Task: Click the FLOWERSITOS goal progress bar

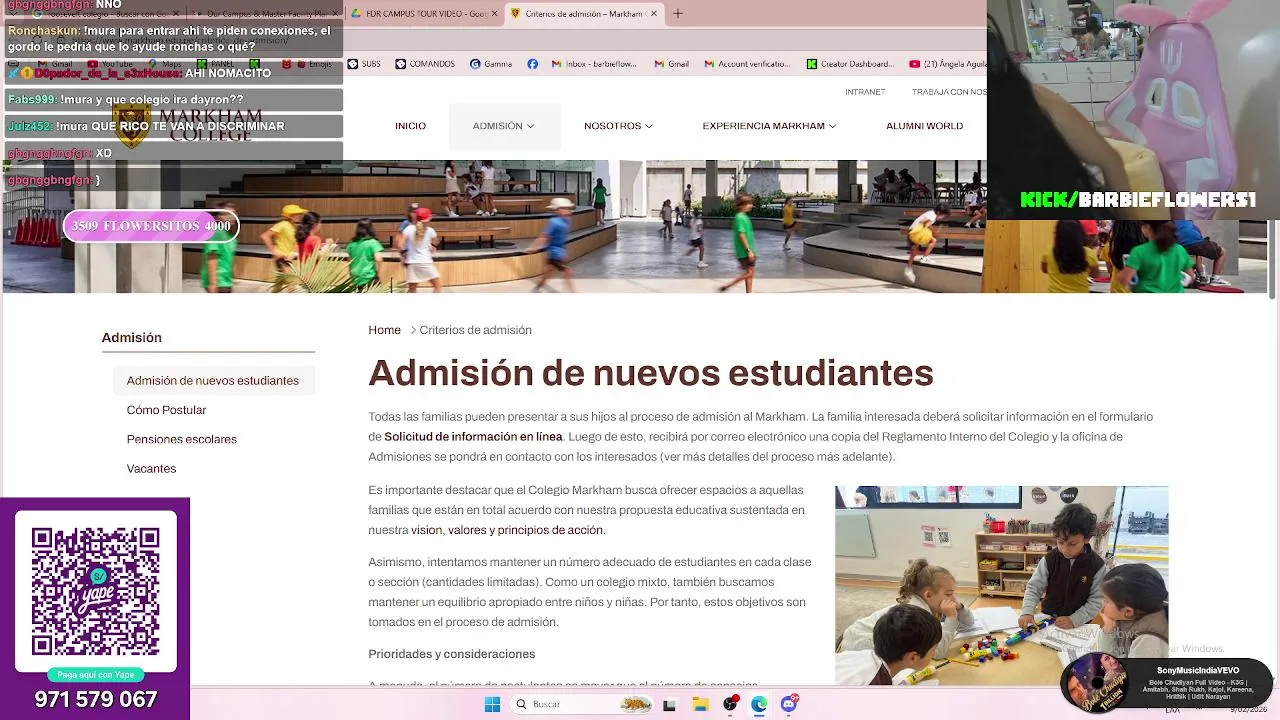Action: click(151, 226)
